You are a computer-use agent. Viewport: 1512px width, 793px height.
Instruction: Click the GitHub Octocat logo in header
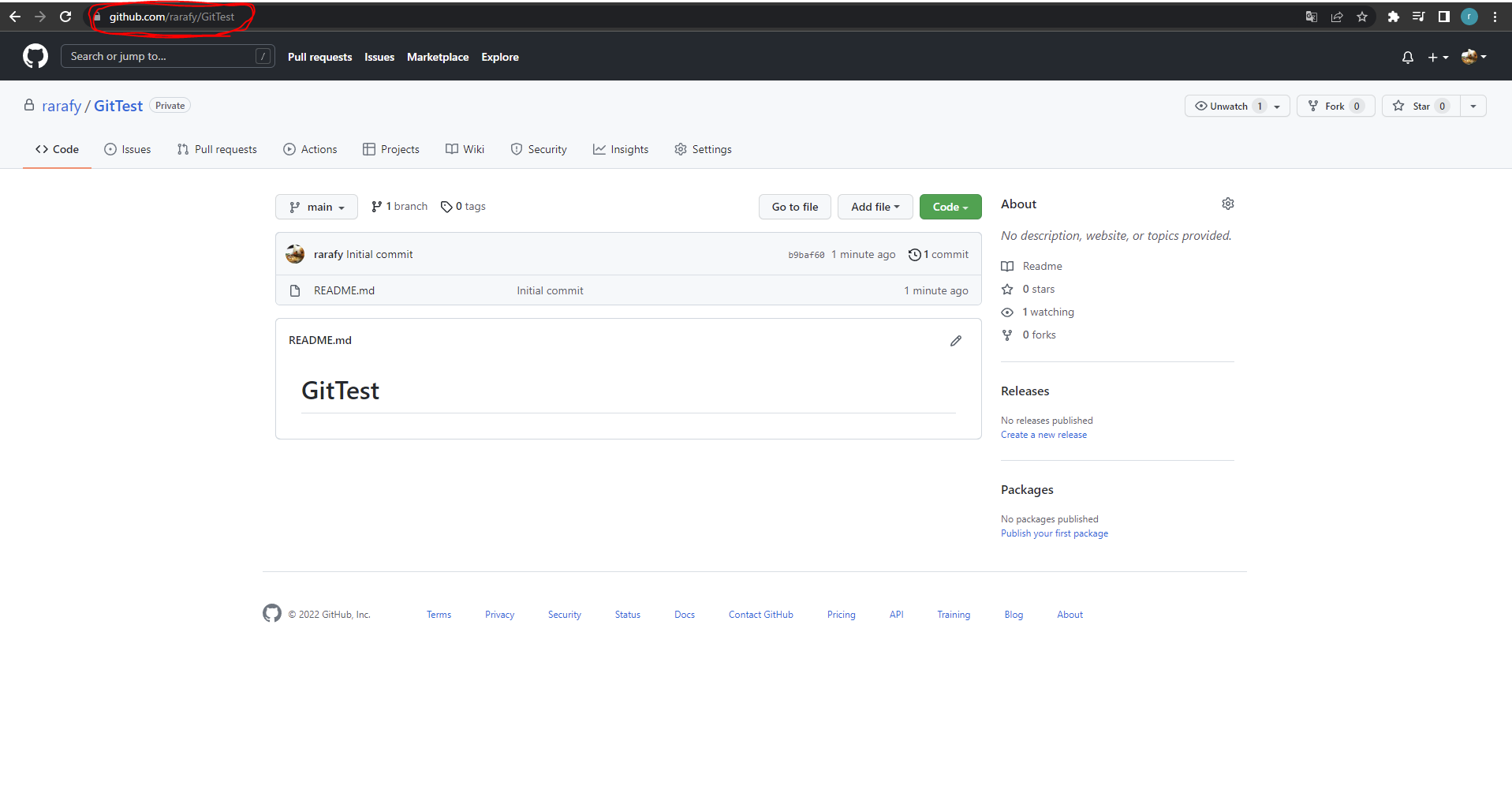[x=35, y=57]
